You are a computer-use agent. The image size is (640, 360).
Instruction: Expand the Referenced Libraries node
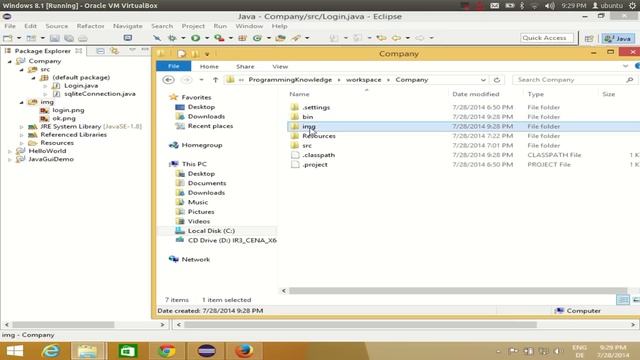pyautogui.click(x=22, y=135)
